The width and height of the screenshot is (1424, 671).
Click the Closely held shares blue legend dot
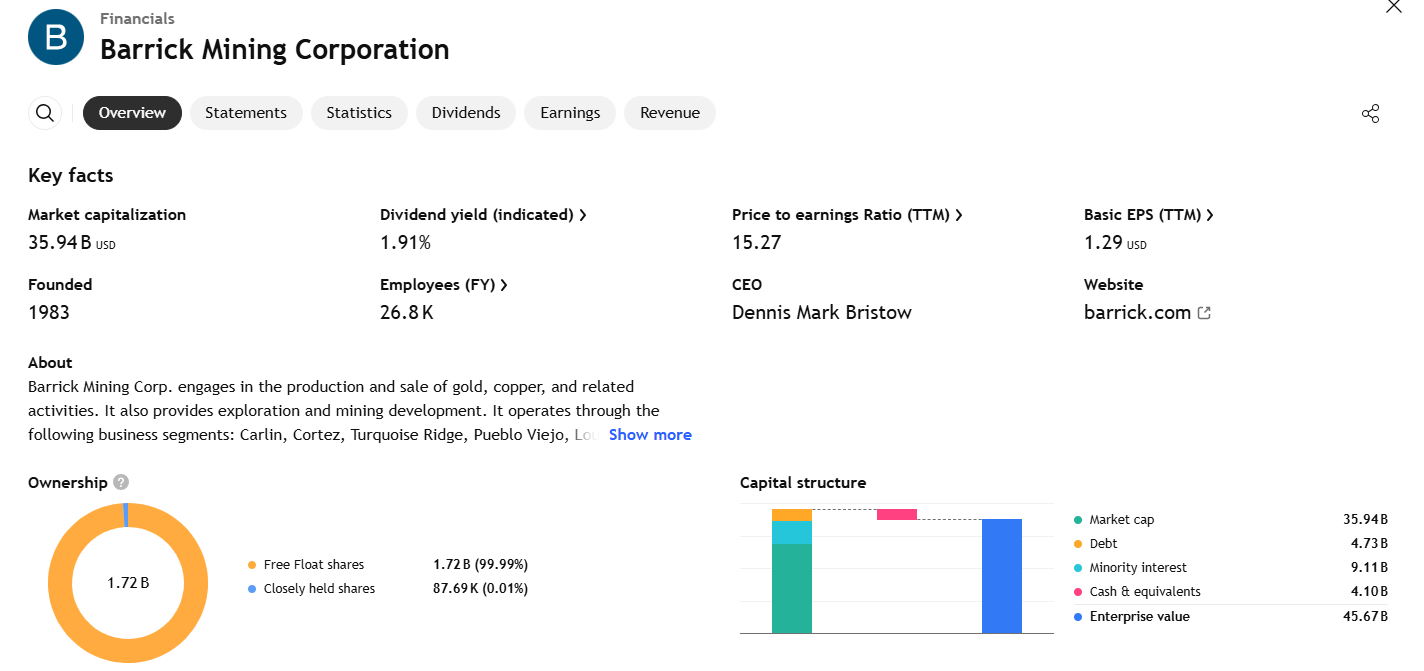tap(252, 589)
